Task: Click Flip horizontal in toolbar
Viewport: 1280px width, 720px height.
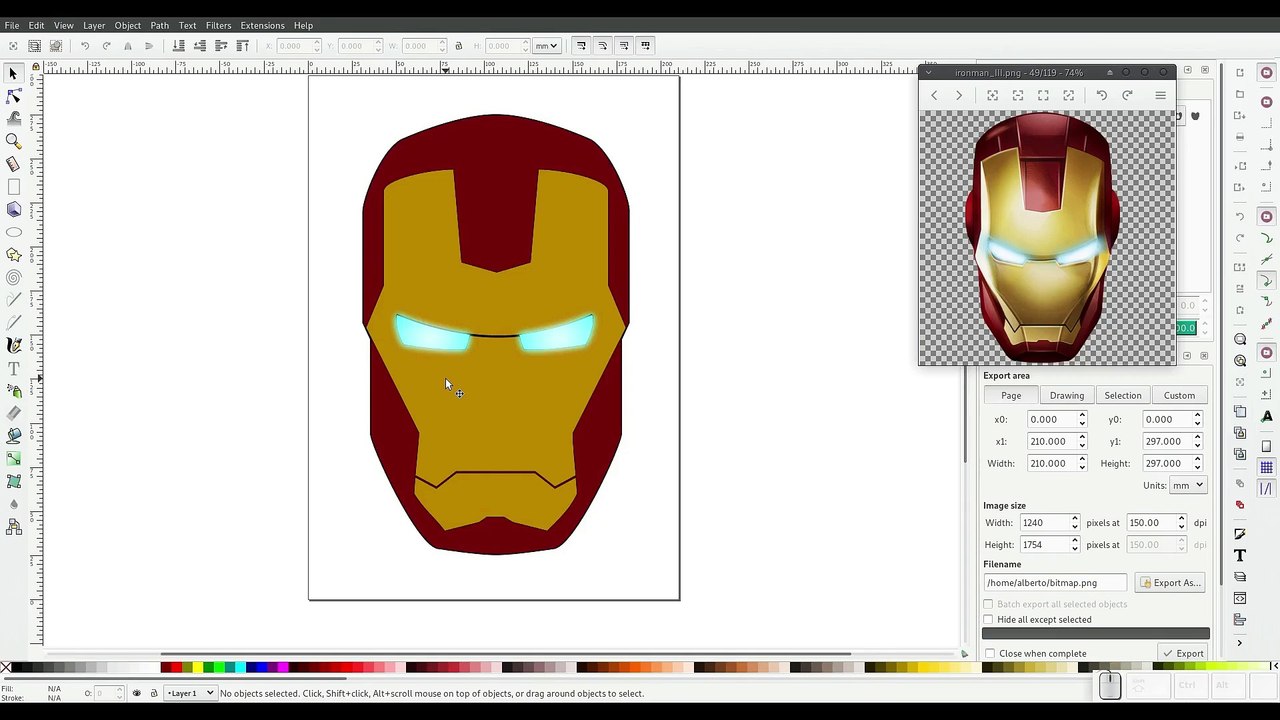Action: [127, 46]
